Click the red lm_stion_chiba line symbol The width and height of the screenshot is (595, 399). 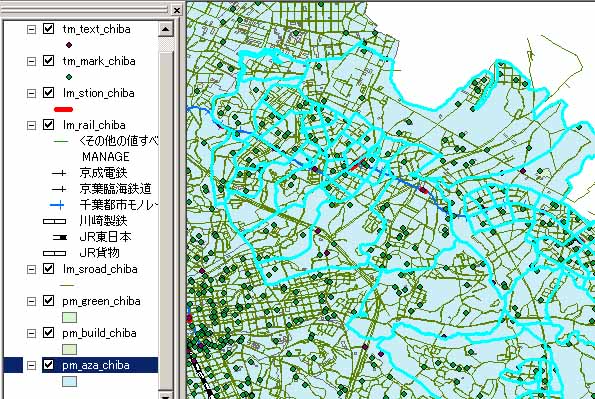pyautogui.click(x=63, y=109)
